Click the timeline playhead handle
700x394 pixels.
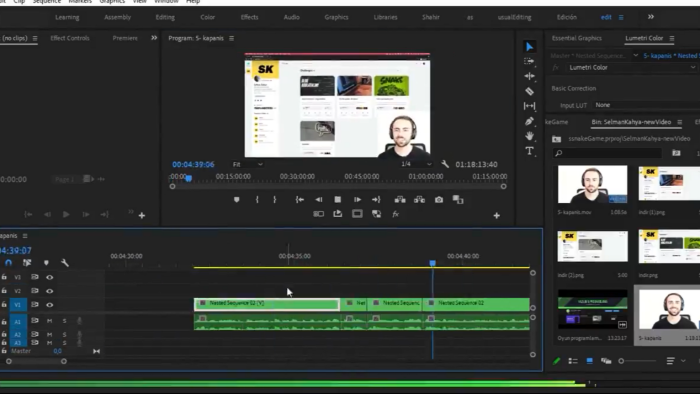(433, 263)
